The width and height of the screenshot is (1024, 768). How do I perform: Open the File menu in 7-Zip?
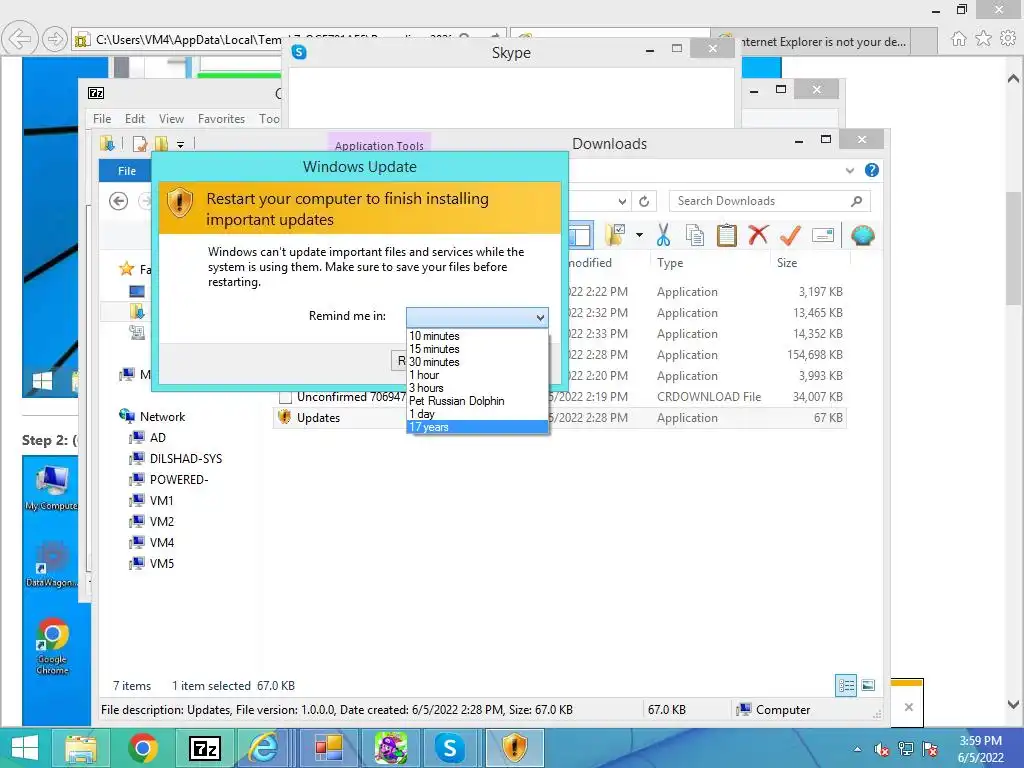(x=102, y=119)
